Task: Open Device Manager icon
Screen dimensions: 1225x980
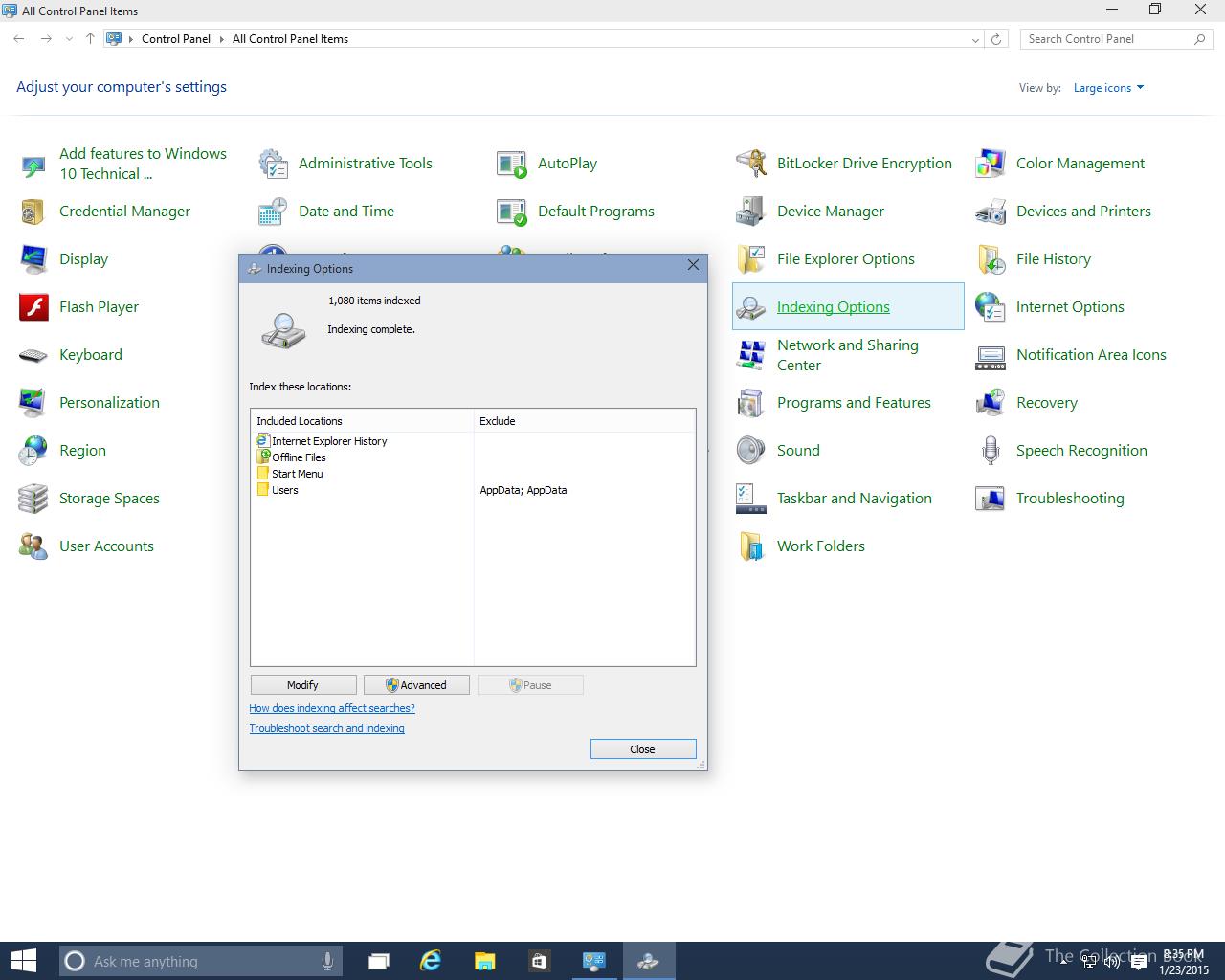Action: 751,212
